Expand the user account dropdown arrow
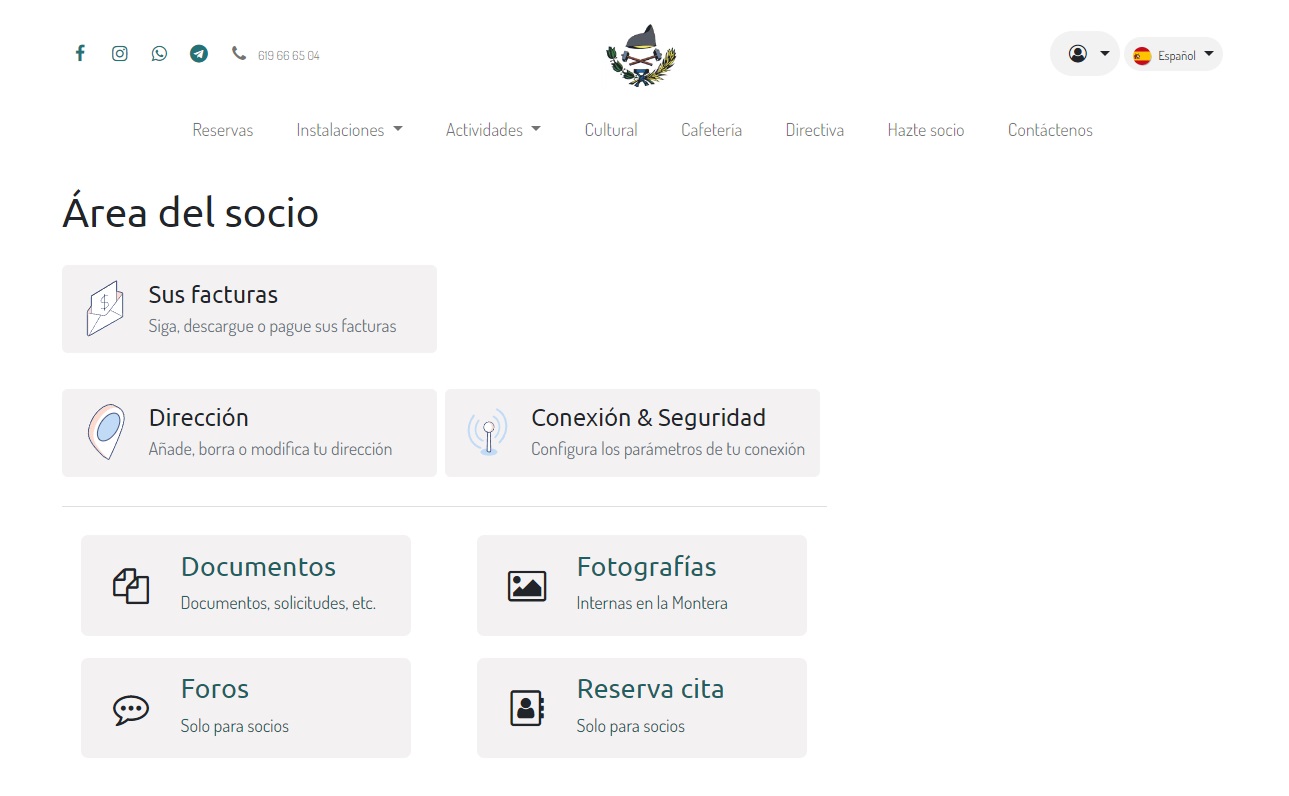The image size is (1289, 796). [1104, 54]
